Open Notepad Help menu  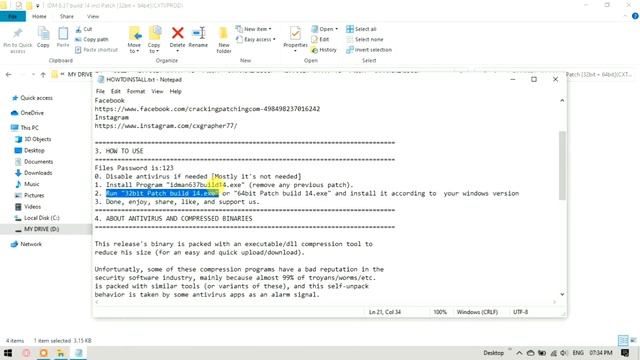point(176,91)
